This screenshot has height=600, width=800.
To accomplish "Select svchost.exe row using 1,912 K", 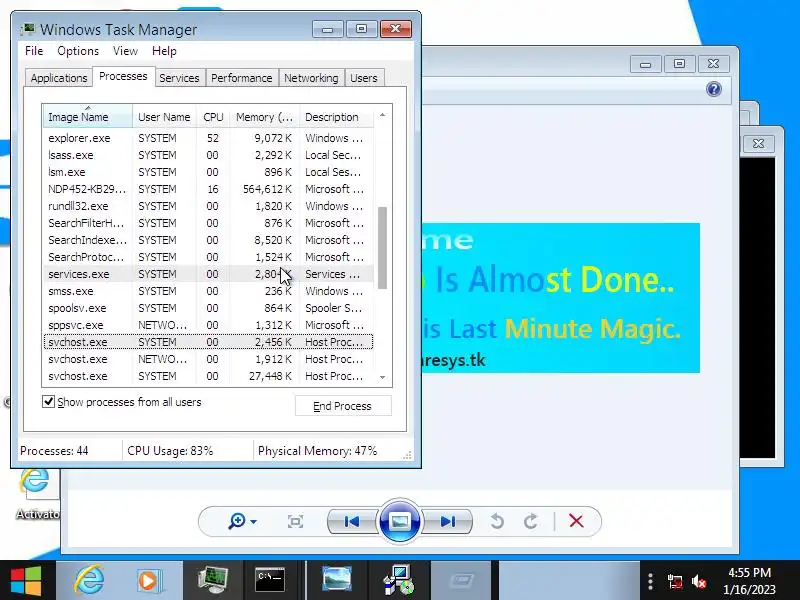I will 208,359.
